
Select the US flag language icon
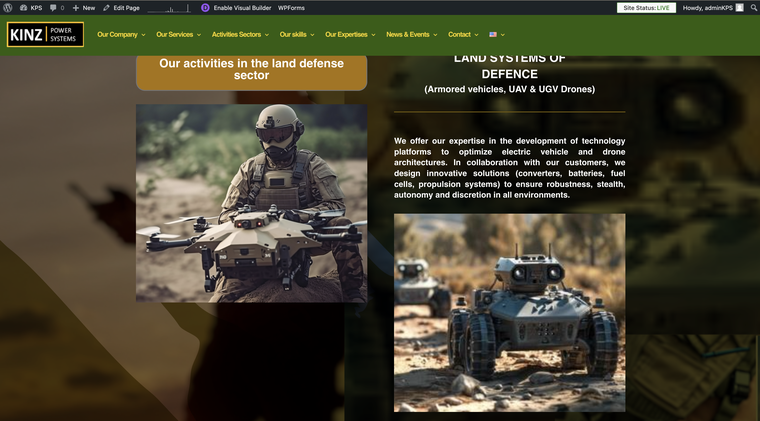pos(493,34)
